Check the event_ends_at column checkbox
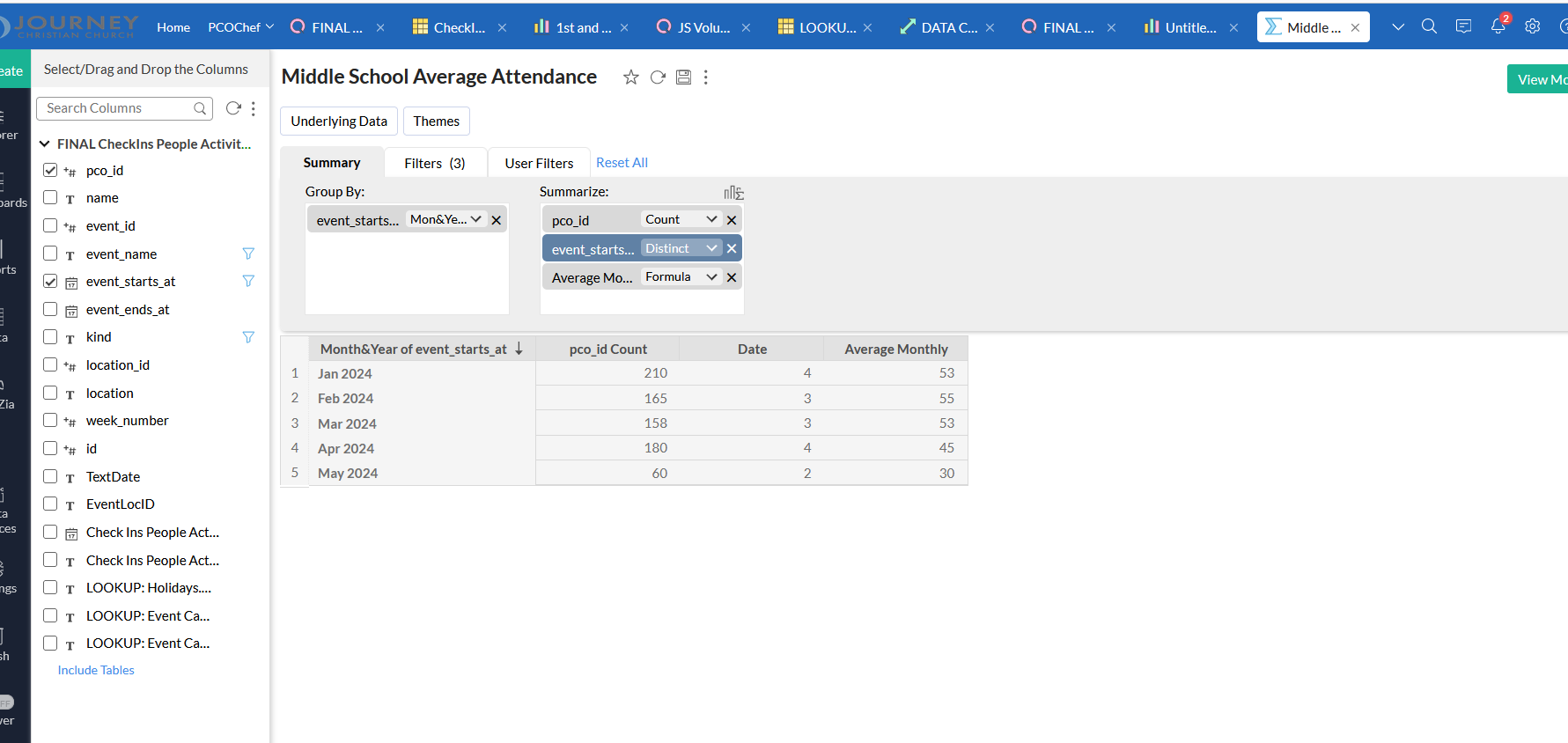 tap(50, 309)
